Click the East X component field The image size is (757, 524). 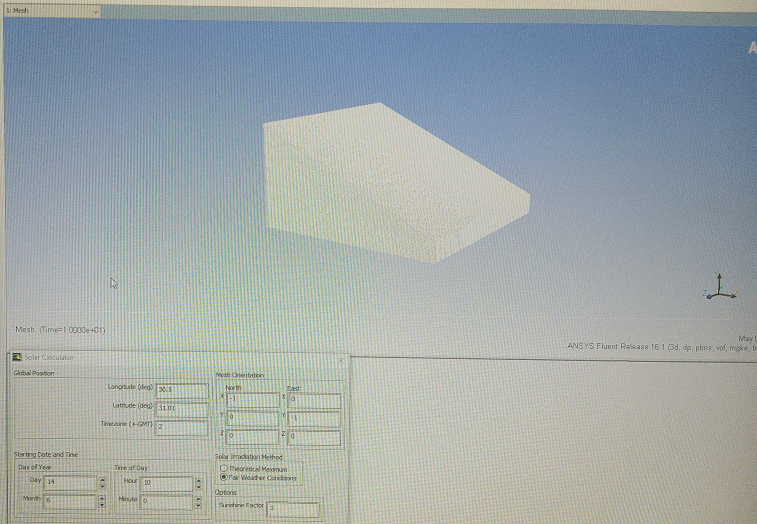(314, 400)
